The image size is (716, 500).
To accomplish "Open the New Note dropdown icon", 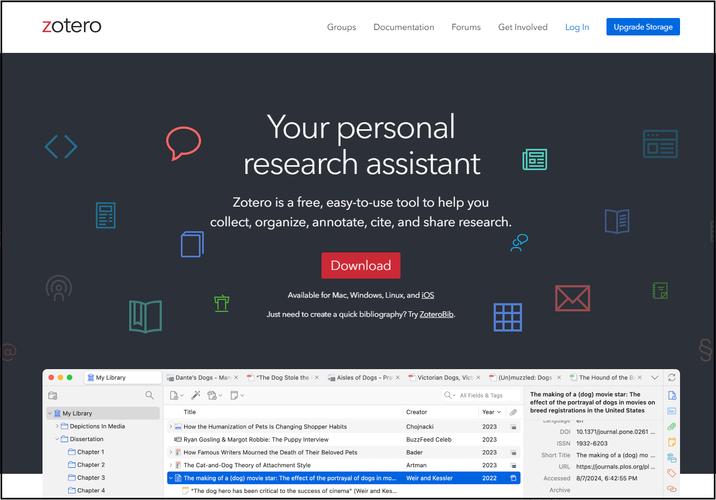I will 237,395.
